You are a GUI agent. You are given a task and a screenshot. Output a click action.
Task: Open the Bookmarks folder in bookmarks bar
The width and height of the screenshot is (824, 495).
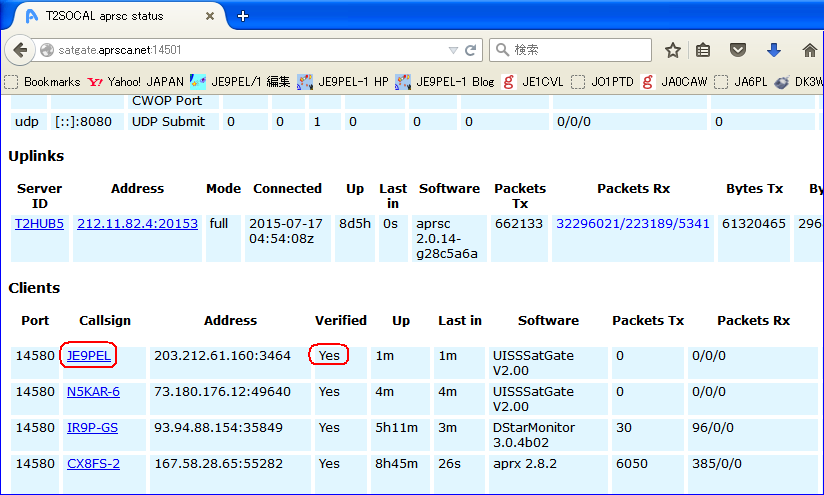tap(42, 82)
